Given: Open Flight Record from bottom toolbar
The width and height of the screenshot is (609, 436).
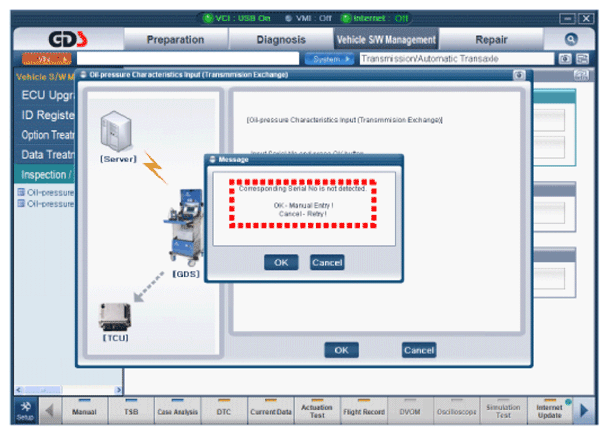Looking at the screenshot, I should (364, 411).
